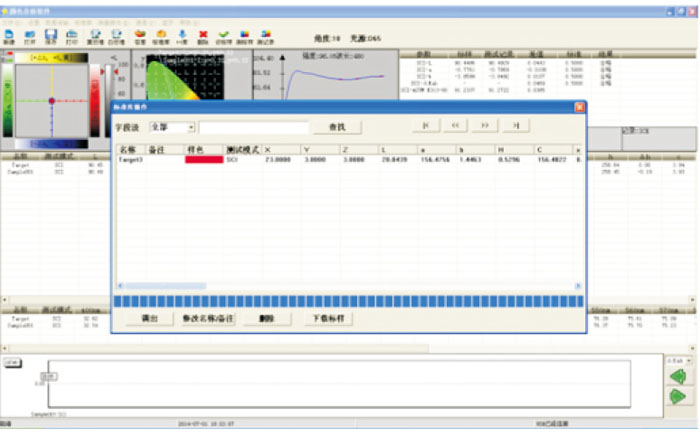
Task: Click the measure record (测记录) toolbar icon
Action: pyautogui.click(x=266, y=37)
